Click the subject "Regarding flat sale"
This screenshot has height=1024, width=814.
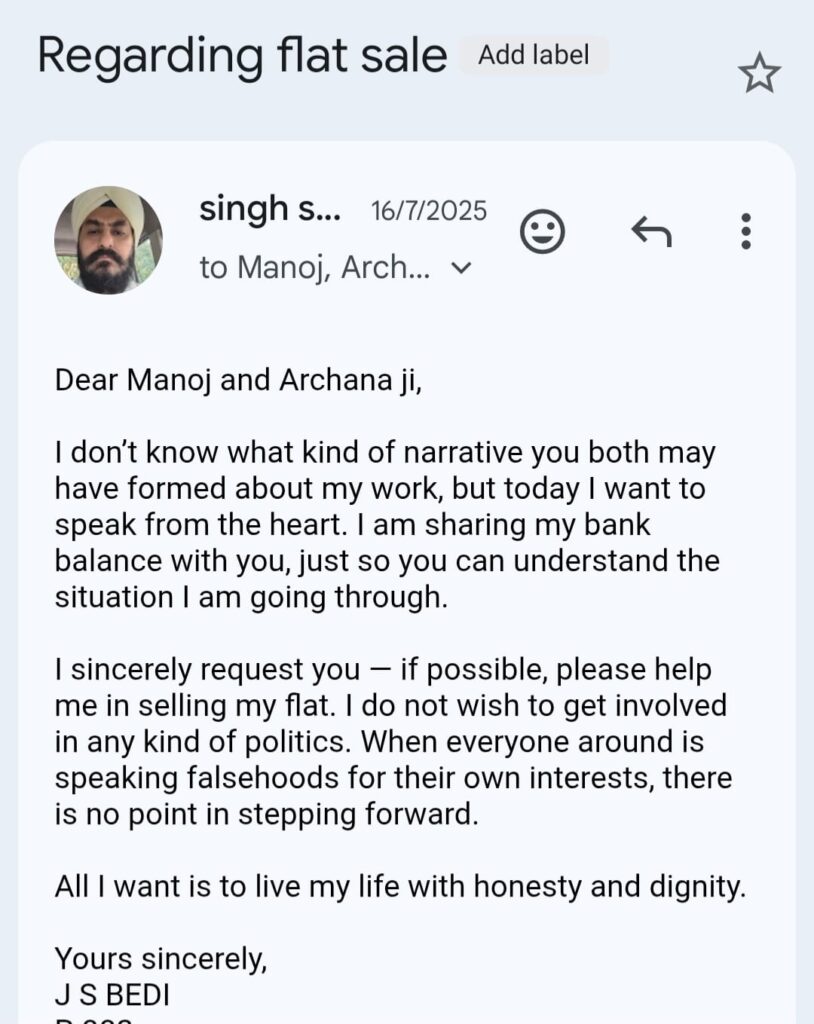[x=242, y=56]
